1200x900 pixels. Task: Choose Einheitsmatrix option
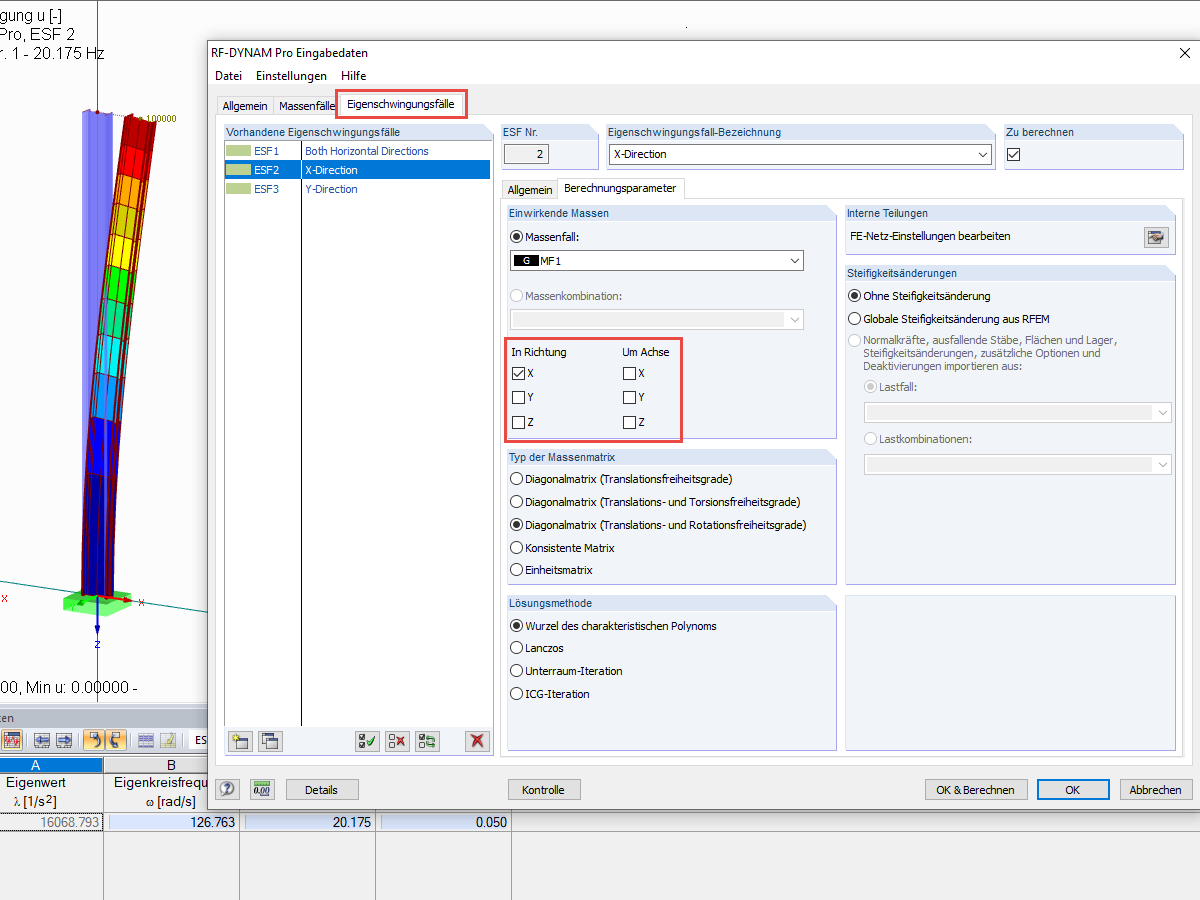coord(517,570)
